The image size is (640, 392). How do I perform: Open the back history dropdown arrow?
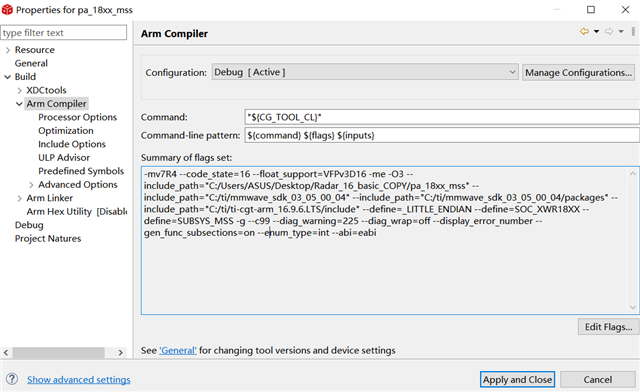596,31
